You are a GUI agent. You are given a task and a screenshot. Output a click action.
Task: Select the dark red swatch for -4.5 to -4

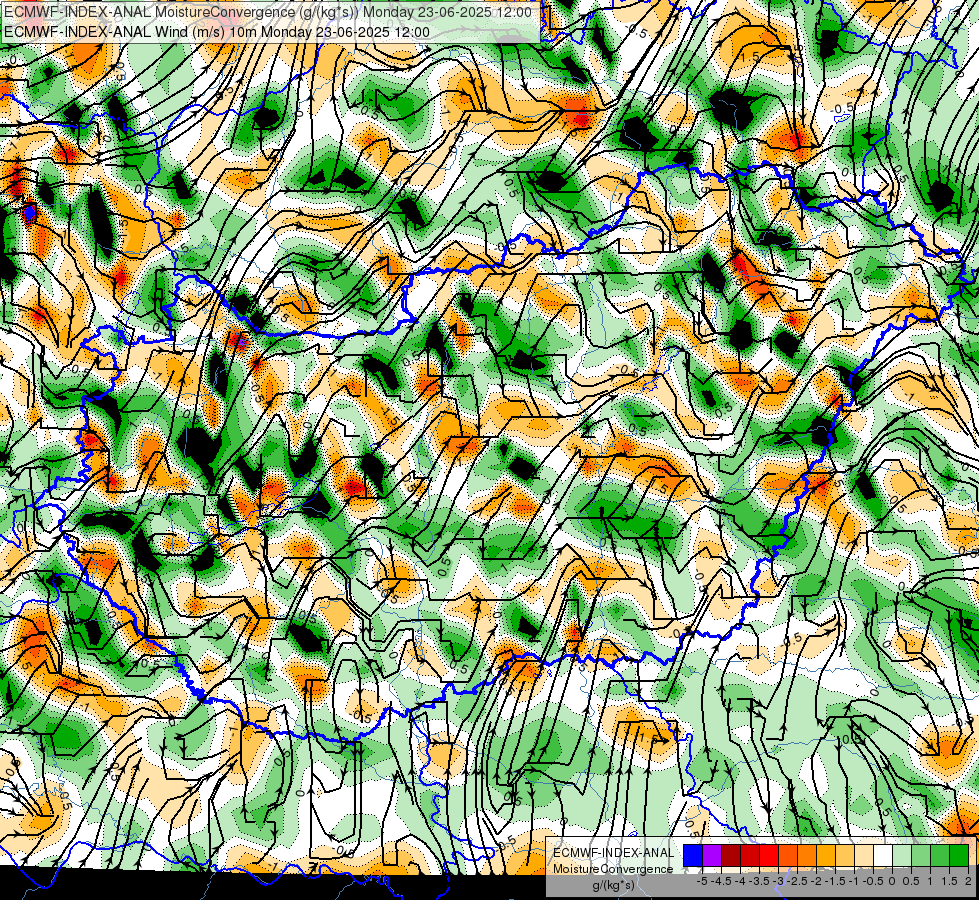(731, 855)
